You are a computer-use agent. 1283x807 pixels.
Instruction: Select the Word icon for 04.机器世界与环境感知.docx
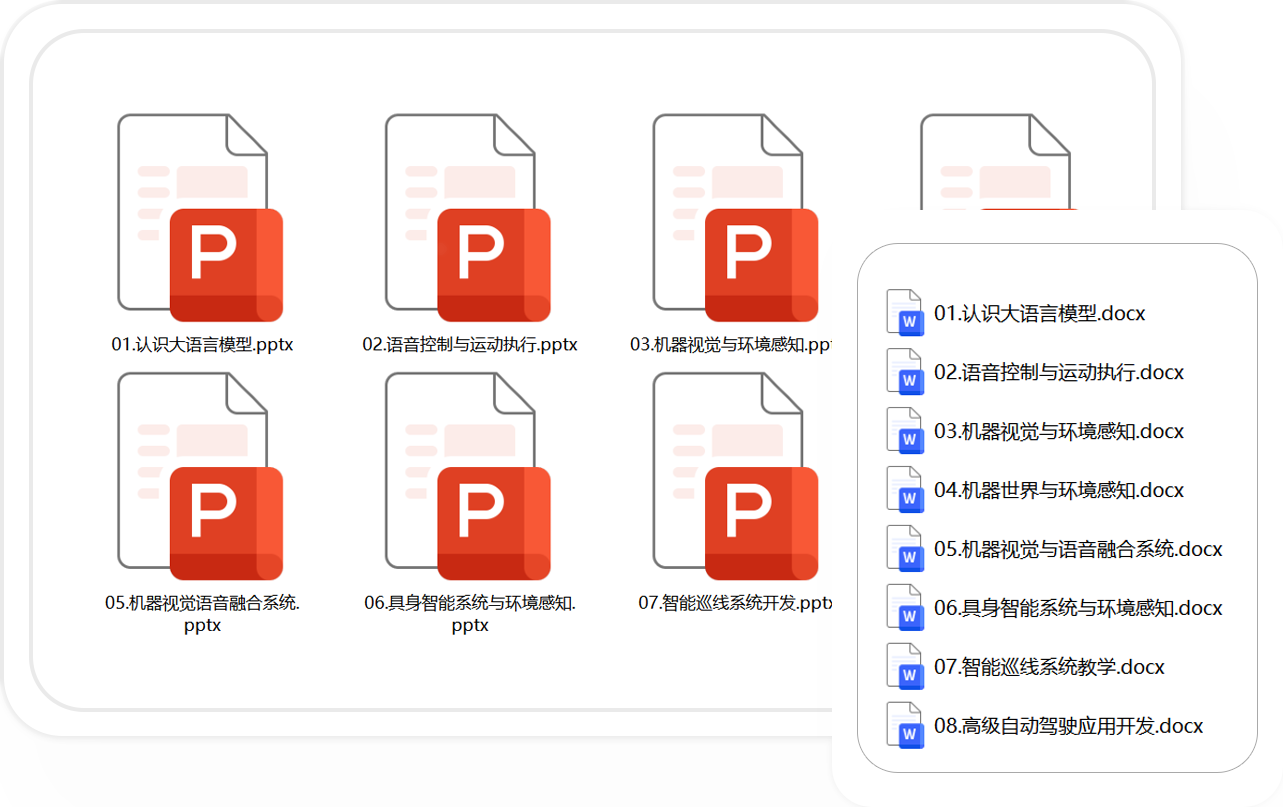904,490
